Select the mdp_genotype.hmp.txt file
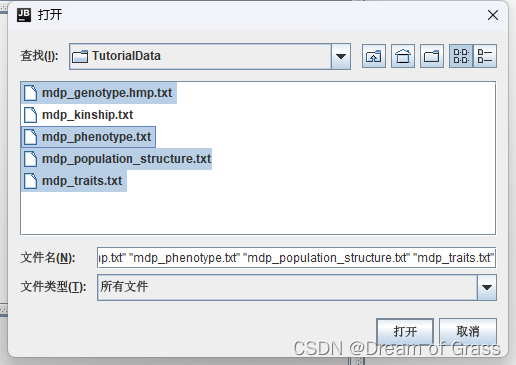The image size is (516, 365). (99, 93)
